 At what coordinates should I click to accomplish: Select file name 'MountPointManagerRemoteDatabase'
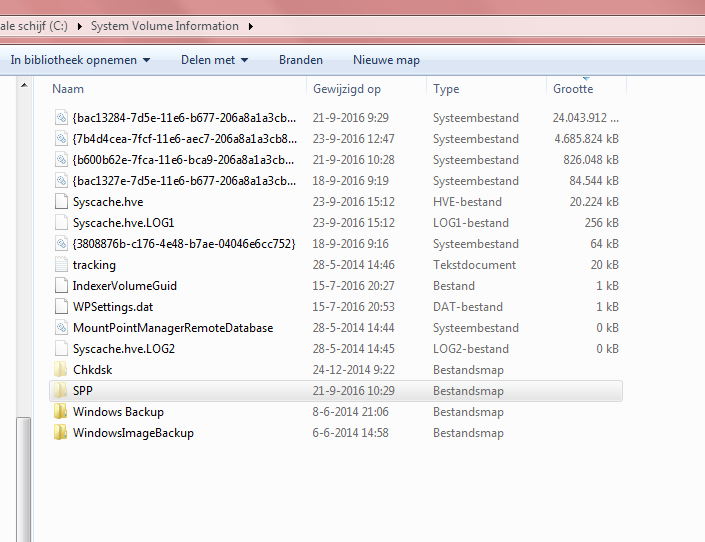click(173, 328)
